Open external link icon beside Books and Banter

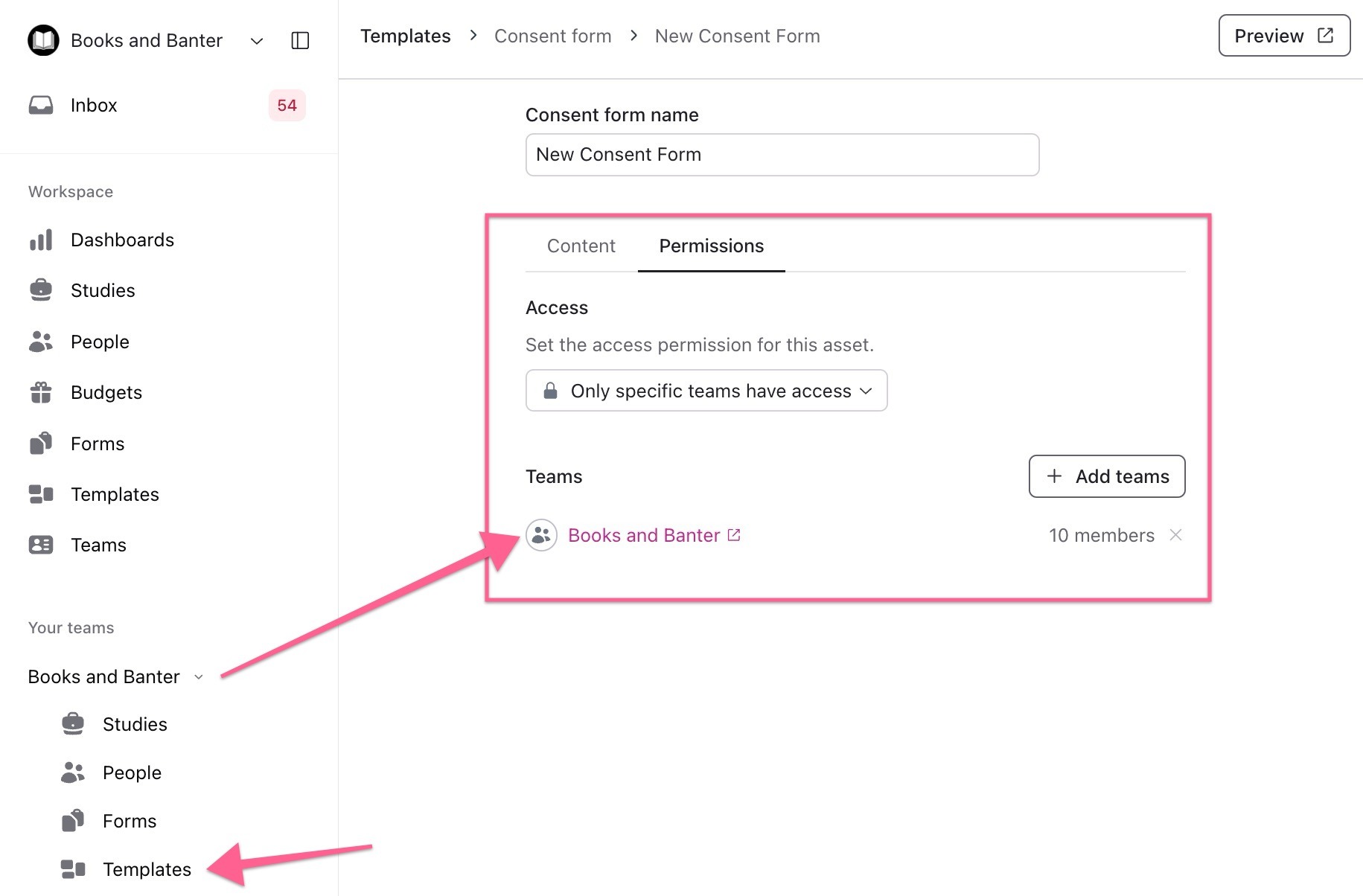click(x=734, y=535)
